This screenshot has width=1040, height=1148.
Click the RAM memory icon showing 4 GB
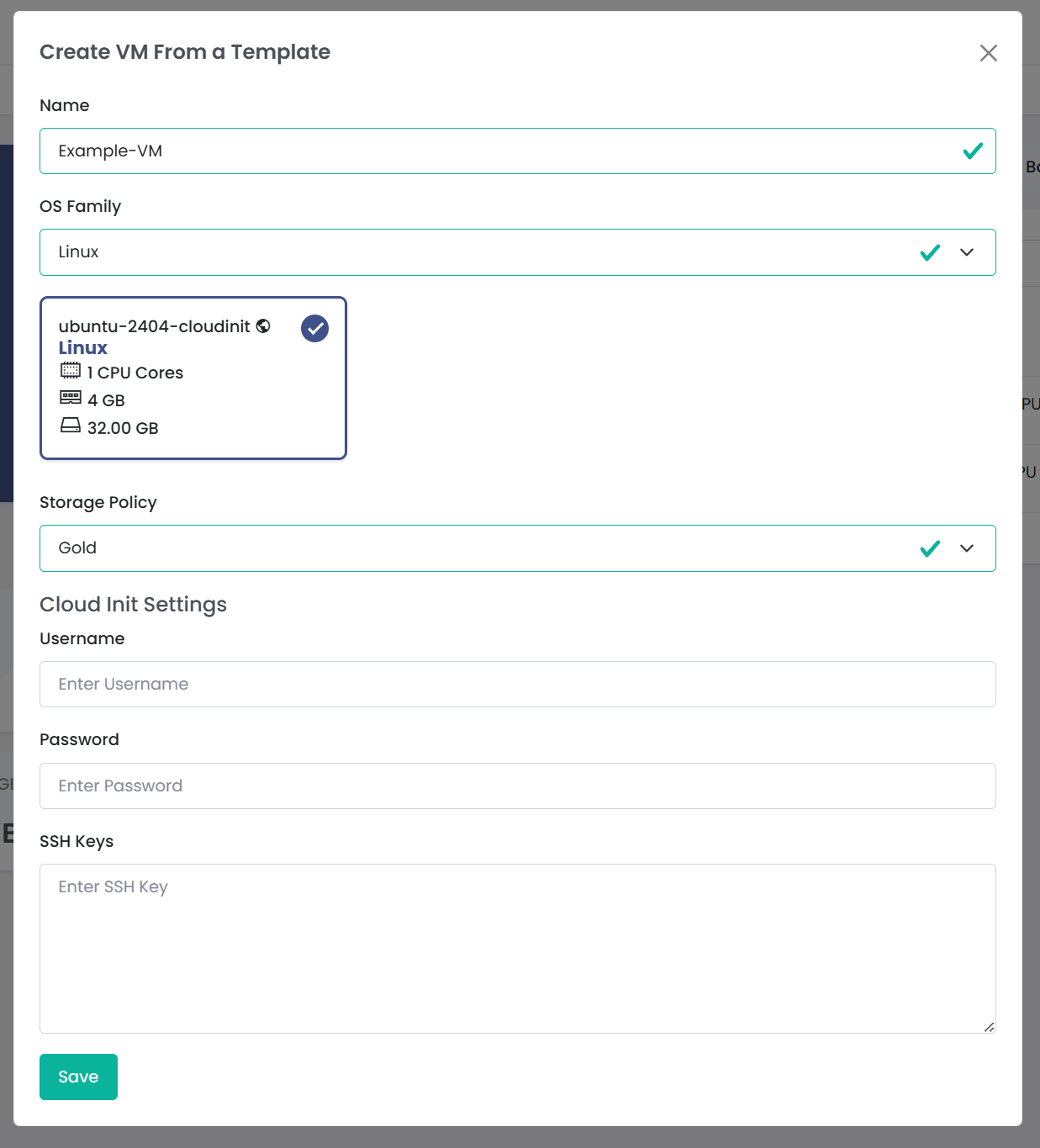pyautogui.click(x=71, y=399)
